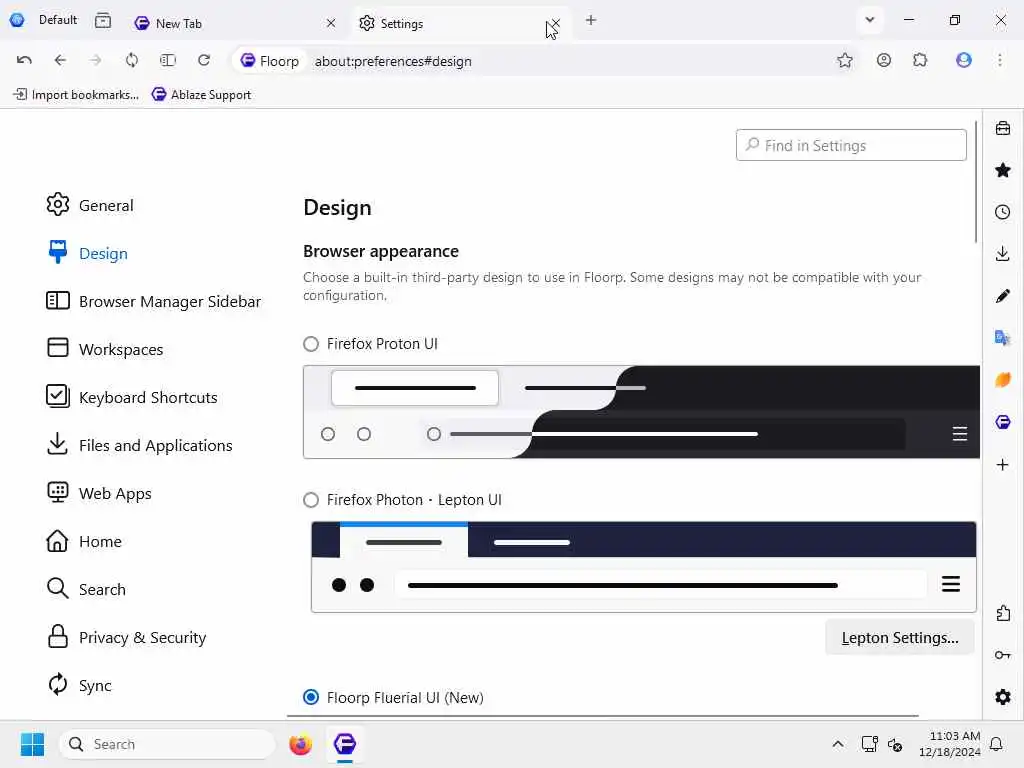Open the workspace icon next to Default
This screenshot has width=1024, height=768.
tap(103, 20)
